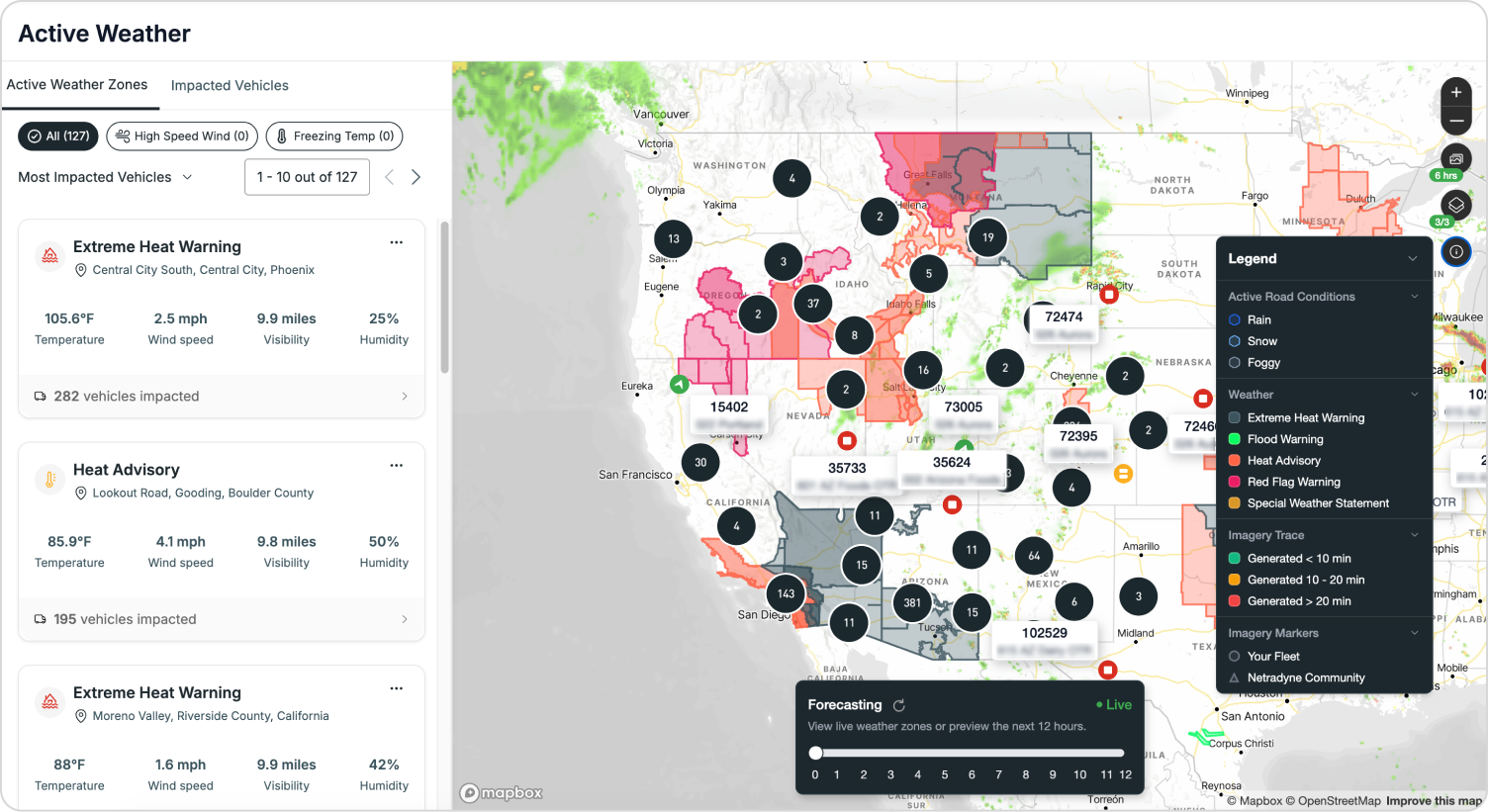Screen dimensions: 1488x812
Task: Switch to the Impacted Vehicles tab
Action: click(230, 86)
